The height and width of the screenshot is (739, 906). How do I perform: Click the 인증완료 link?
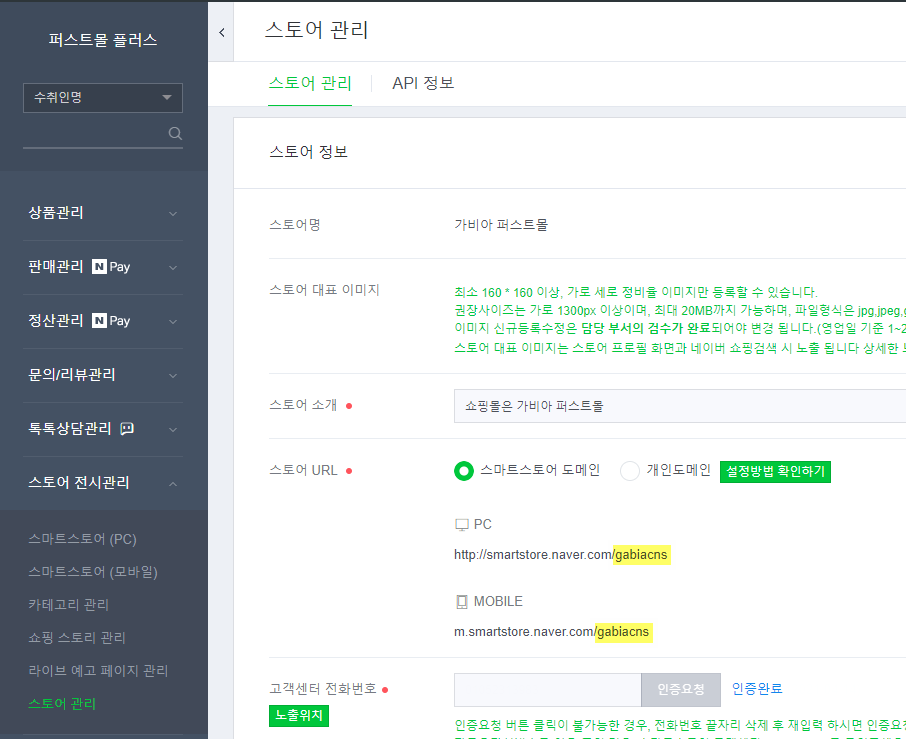click(x=757, y=689)
